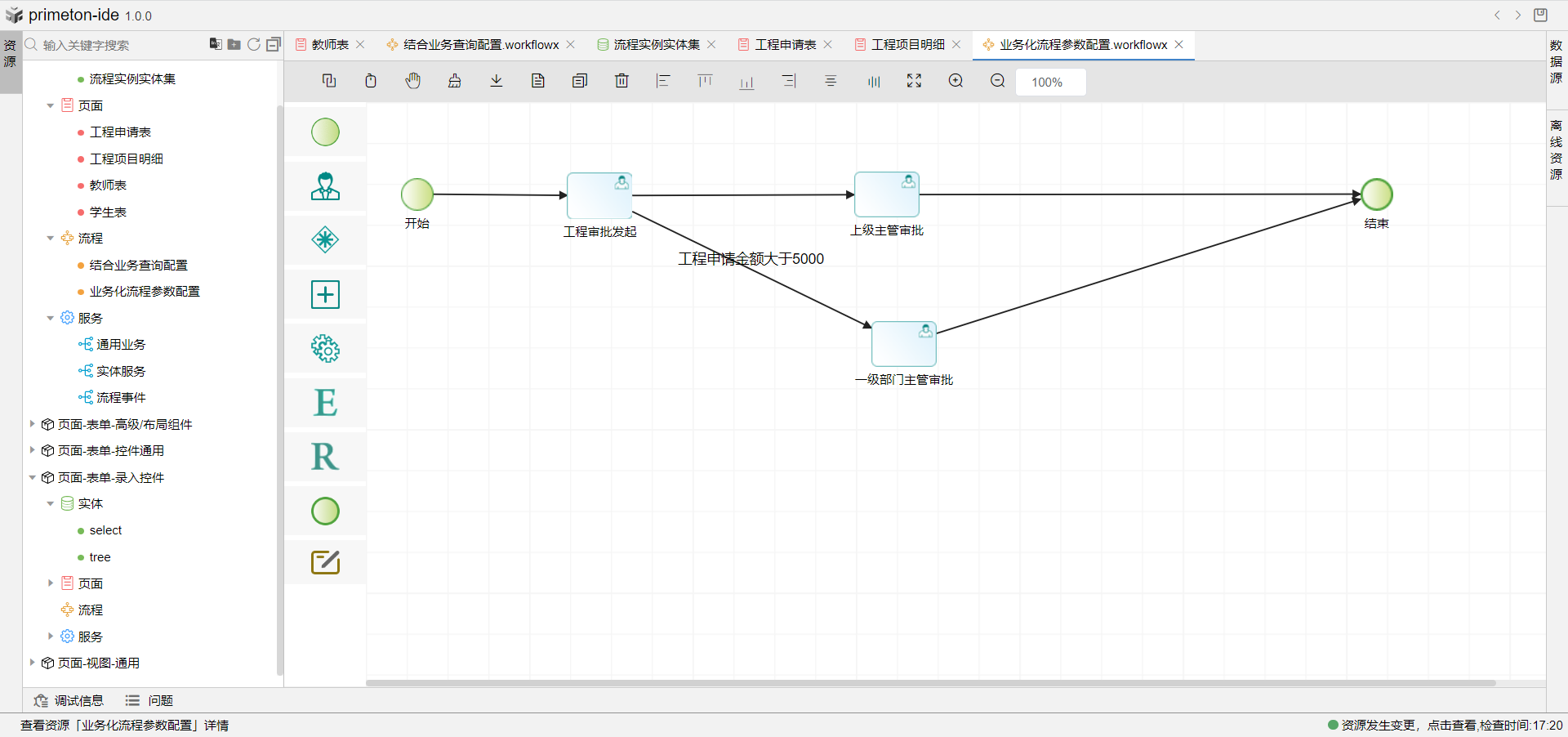Viewport: 1568px width, 737px height.
Task: Click the zoom in magnifier icon
Action: click(955, 81)
